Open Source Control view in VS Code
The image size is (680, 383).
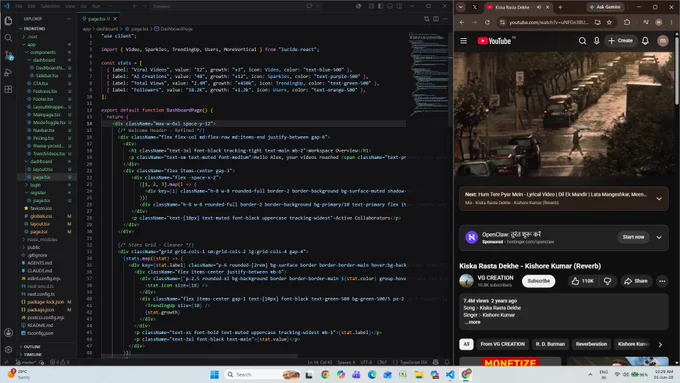coord(8,56)
